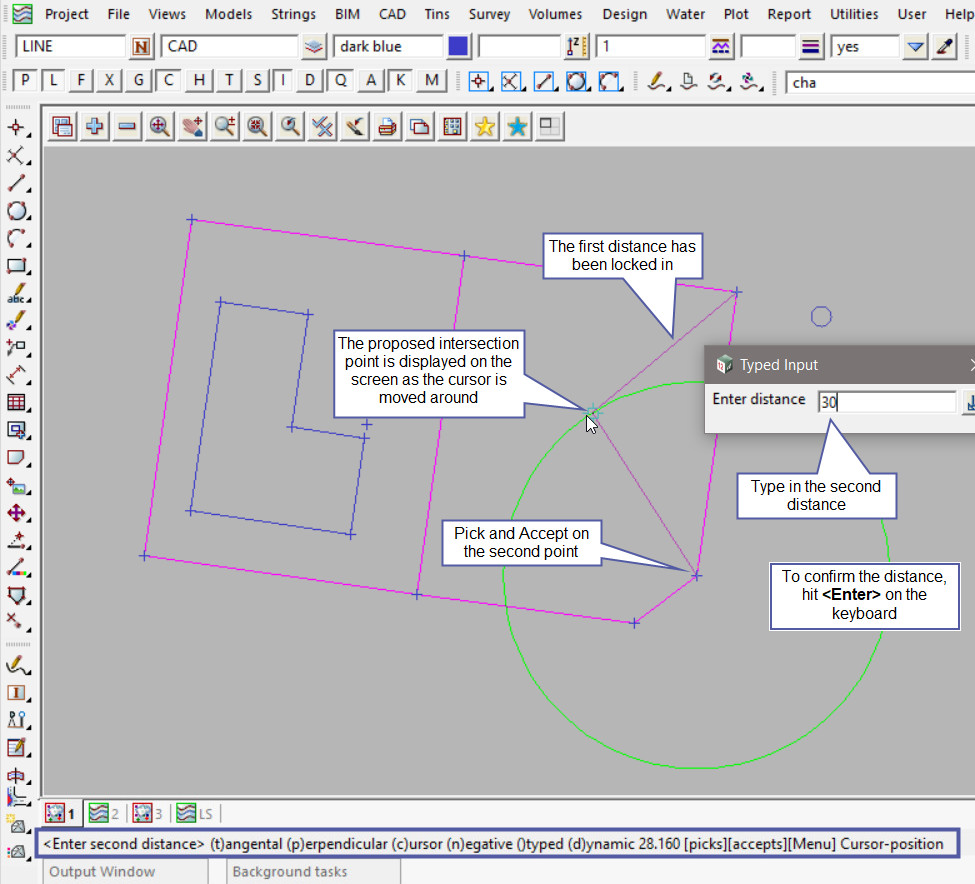Click the print view icon
This screenshot has height=884, width=975.
[x=387, y=126]
